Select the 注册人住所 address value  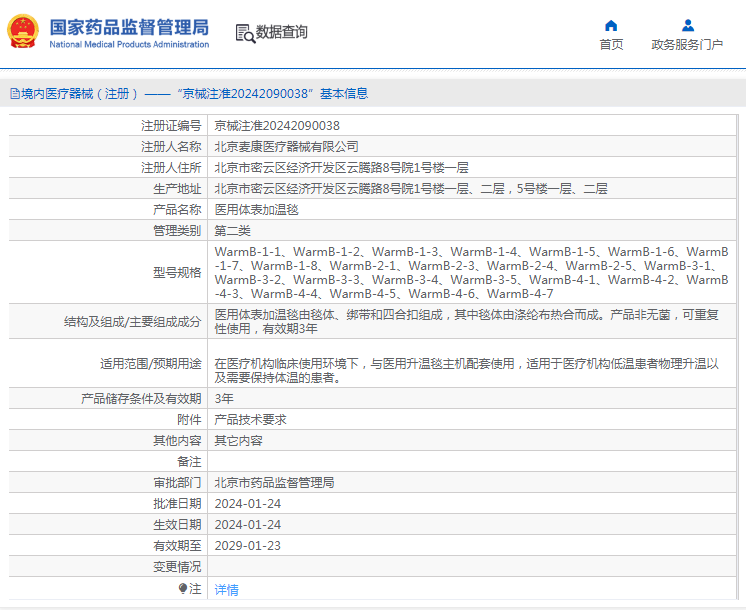(x=342, y=167)
